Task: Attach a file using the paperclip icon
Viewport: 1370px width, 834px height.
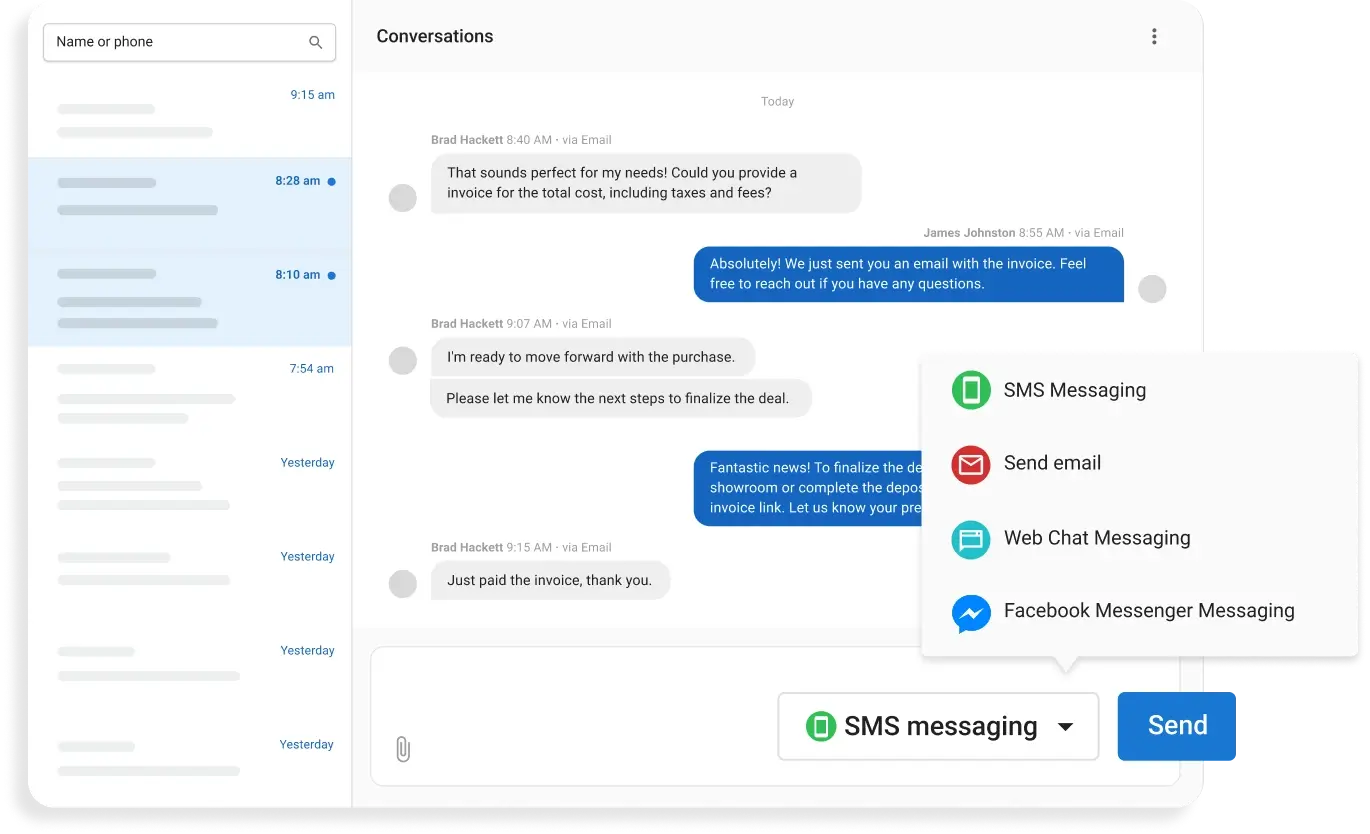Action: point(403,748)
